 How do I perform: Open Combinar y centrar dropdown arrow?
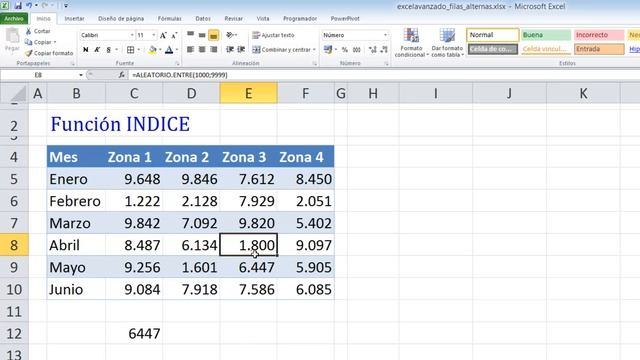pos(314,49)
